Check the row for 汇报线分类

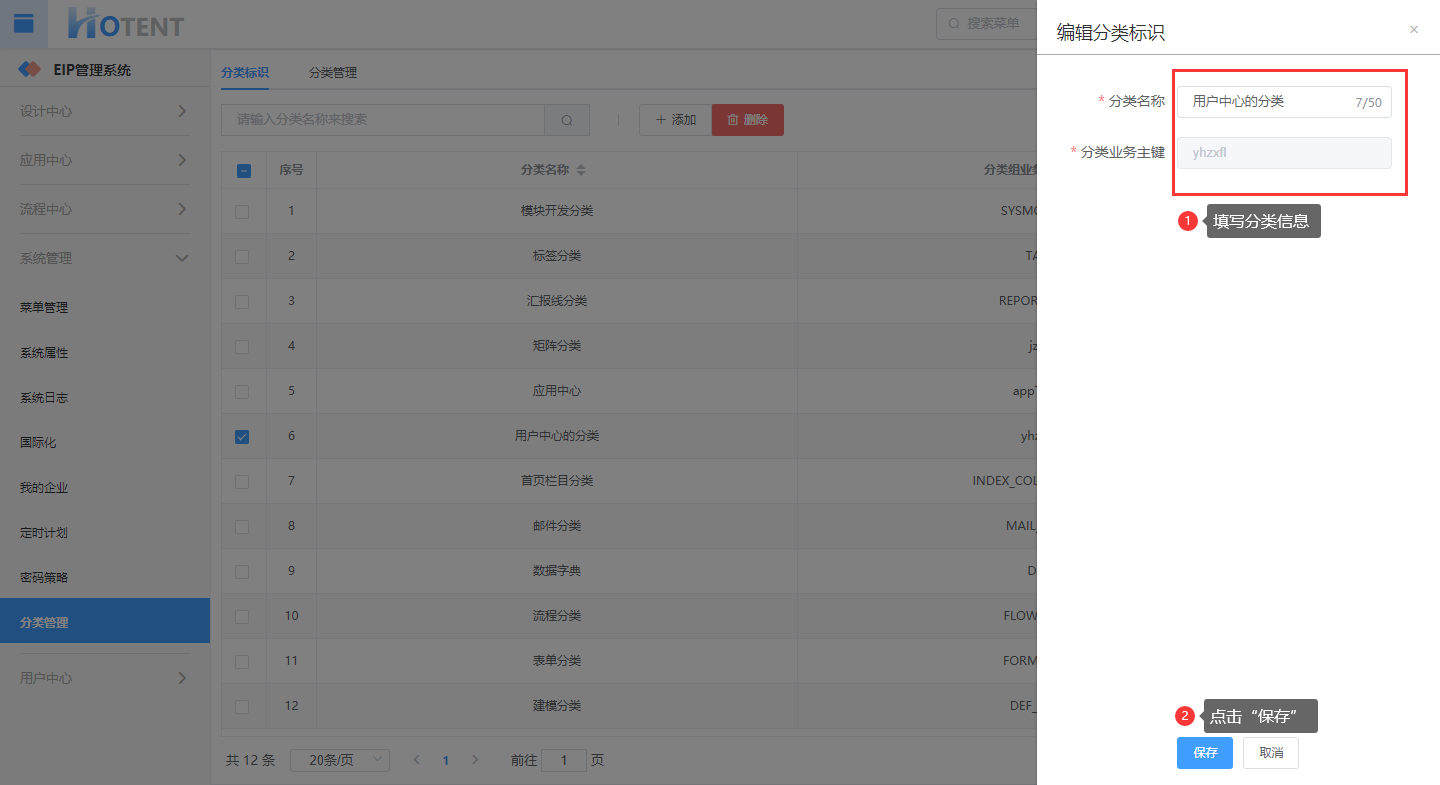pos(242,302)
